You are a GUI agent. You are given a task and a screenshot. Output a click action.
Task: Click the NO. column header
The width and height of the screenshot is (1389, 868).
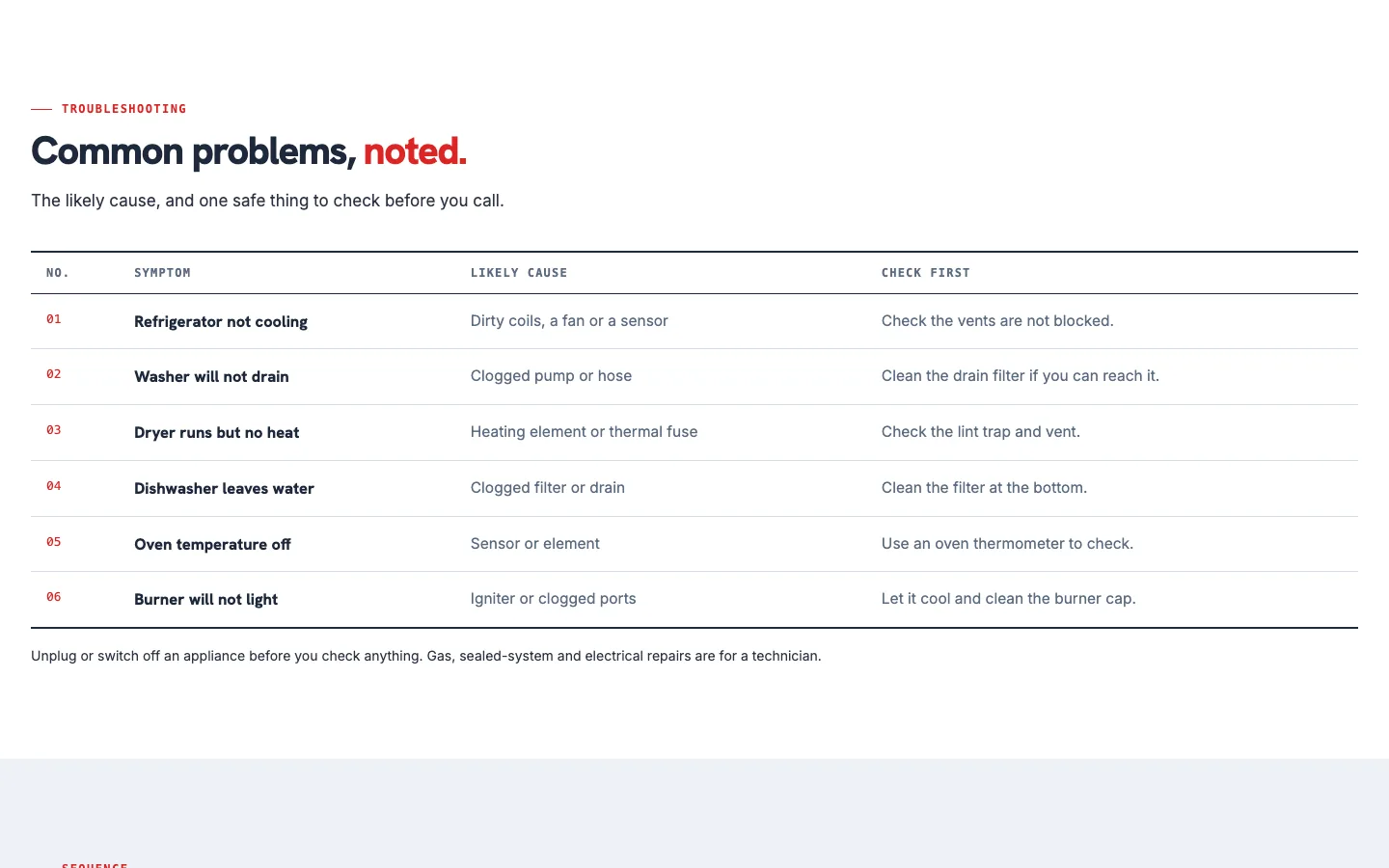(58, 273)
